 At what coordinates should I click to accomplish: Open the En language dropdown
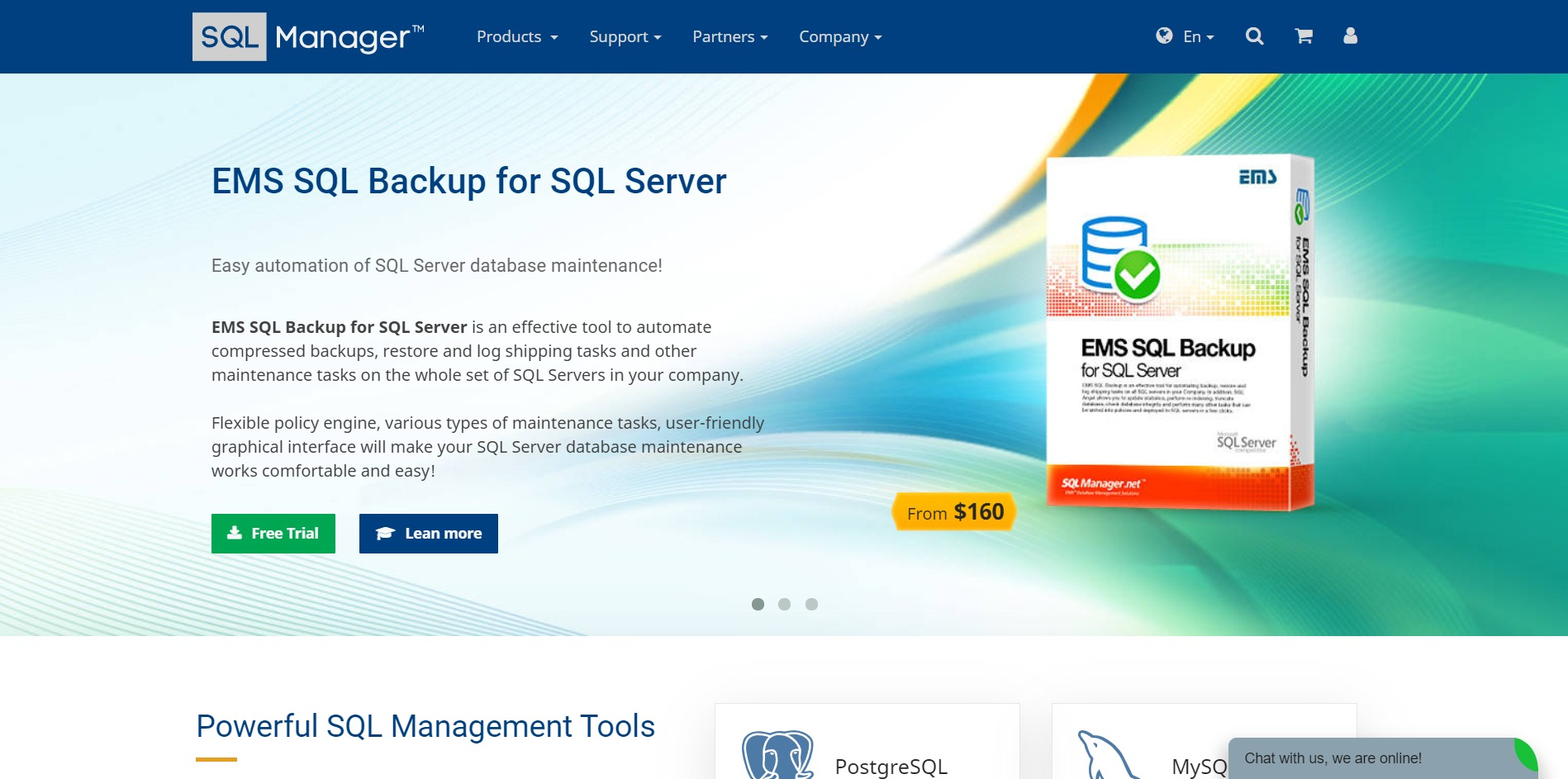click(1199, 36)
